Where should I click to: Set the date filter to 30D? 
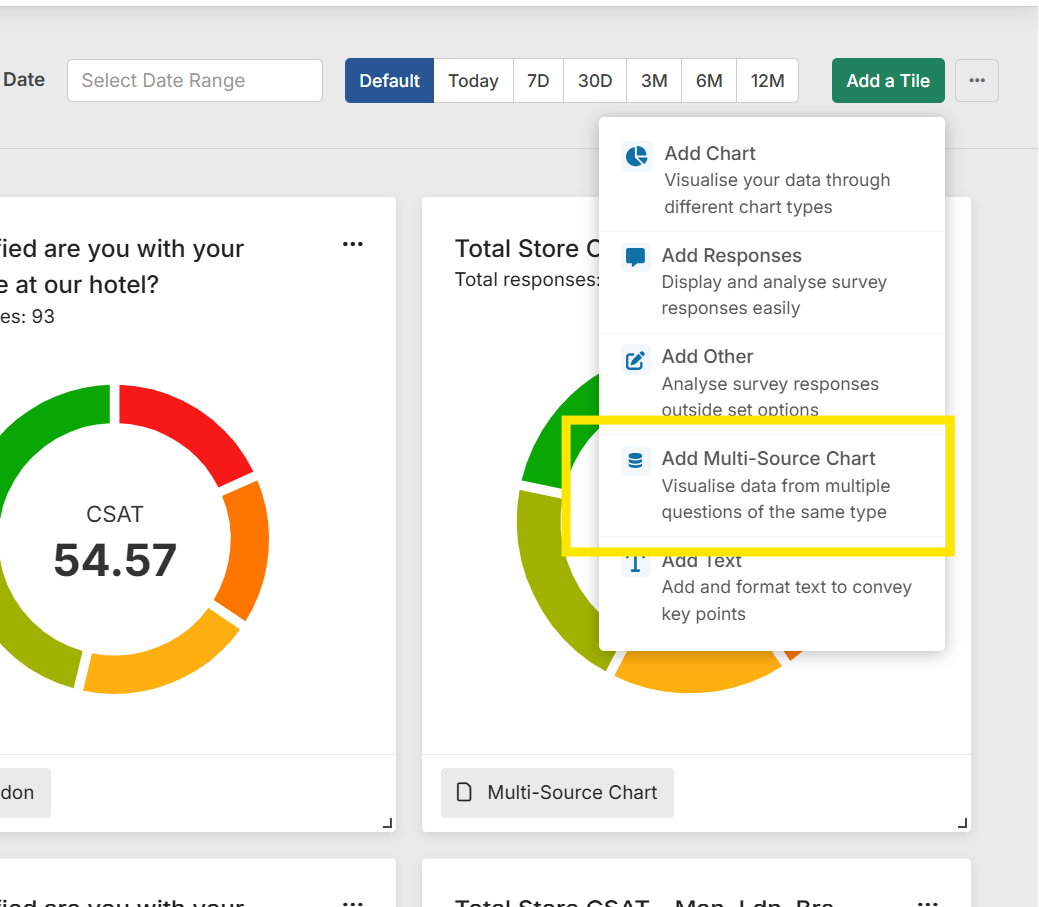[x=595, y=81]
